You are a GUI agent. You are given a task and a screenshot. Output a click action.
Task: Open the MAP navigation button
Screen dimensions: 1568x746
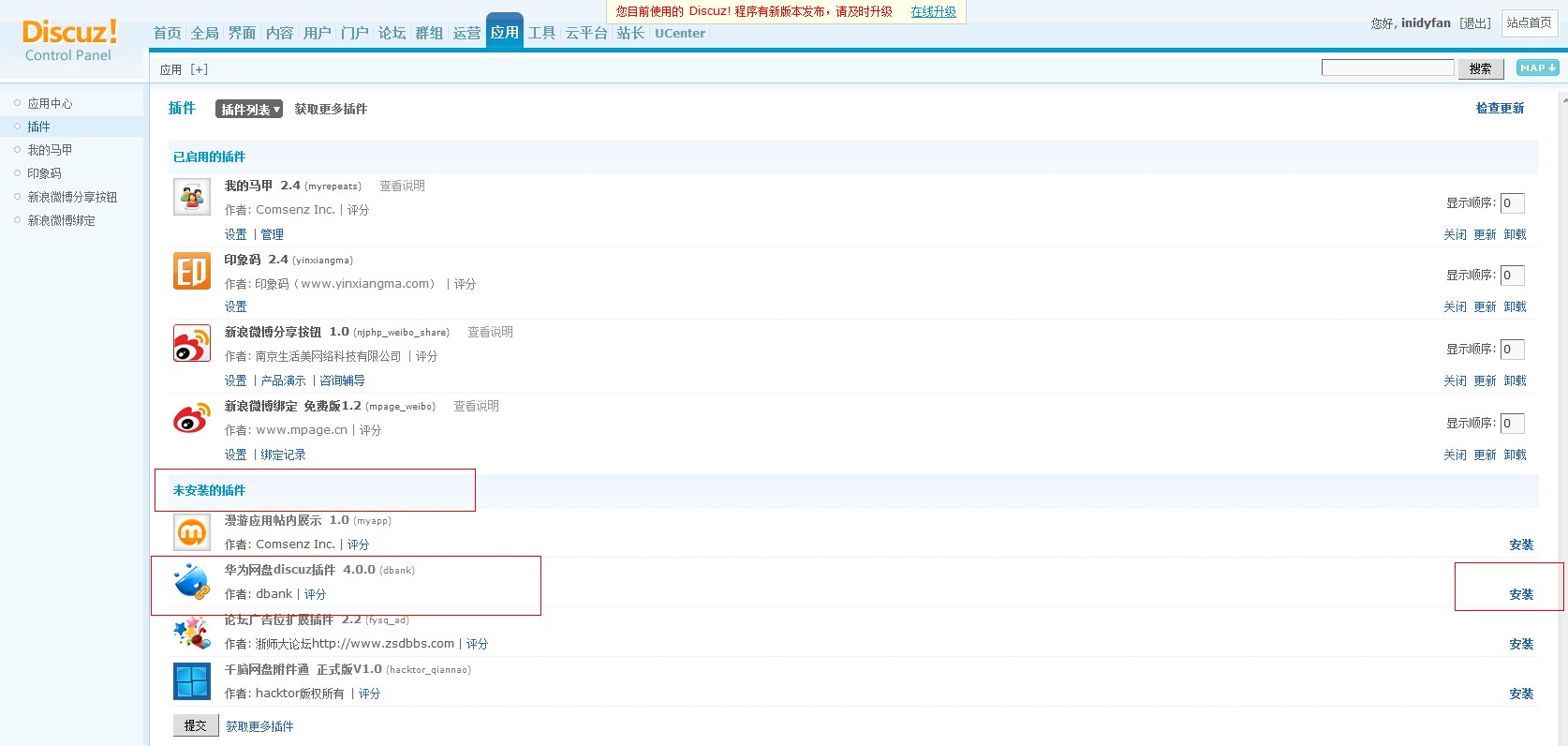tap(1538, 67)
